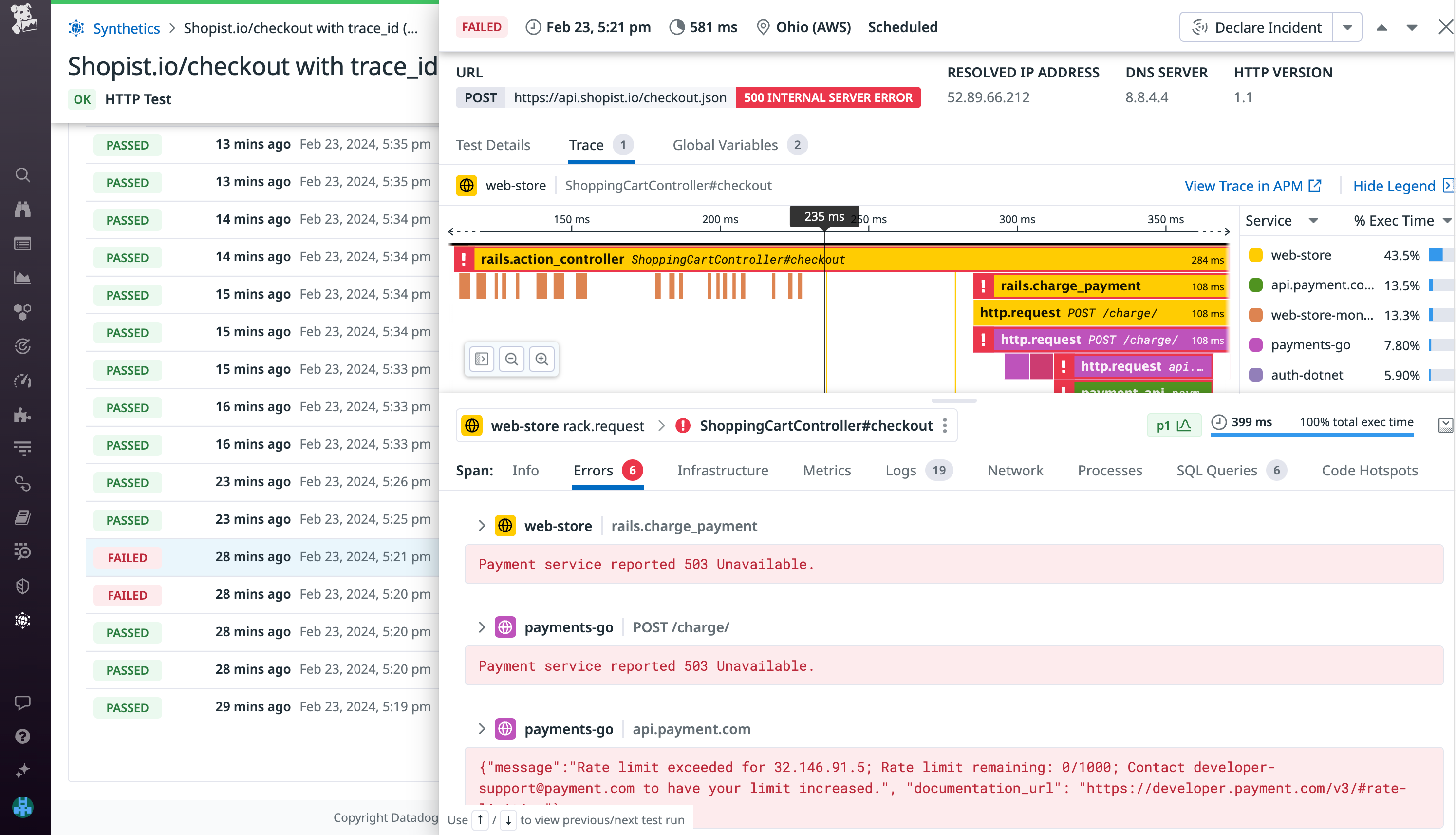Open the Declare Incident dropdown arrow
The image size is (1456, 835).
(x=1347, y=26)
